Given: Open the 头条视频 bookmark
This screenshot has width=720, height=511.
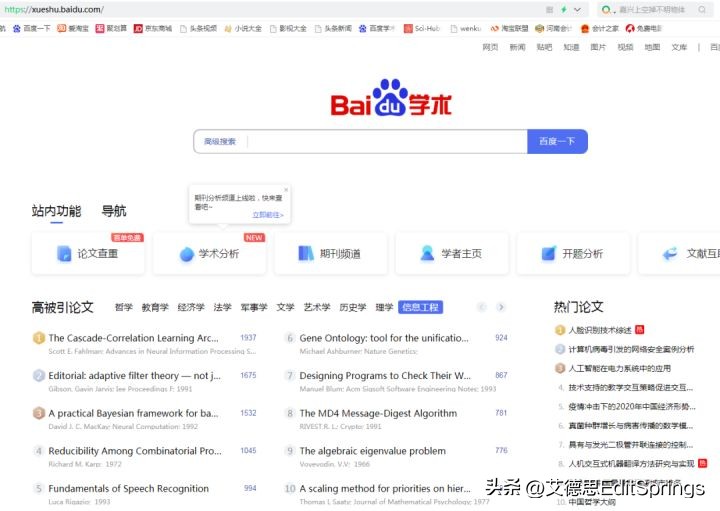Looking at the screenshot, I should tap(198, 28).
